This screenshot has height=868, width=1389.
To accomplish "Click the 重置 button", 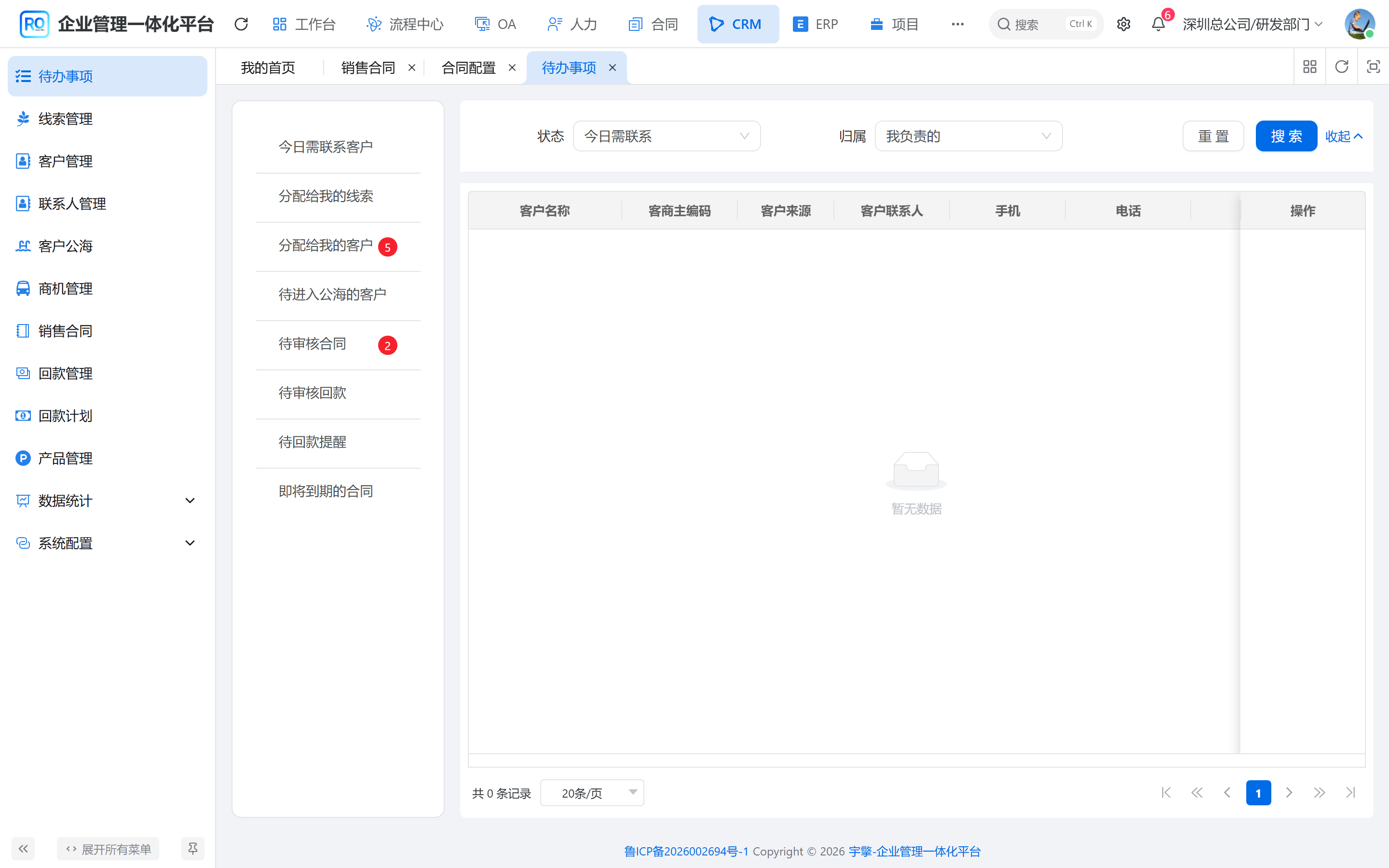I will tap(1213, 136).
